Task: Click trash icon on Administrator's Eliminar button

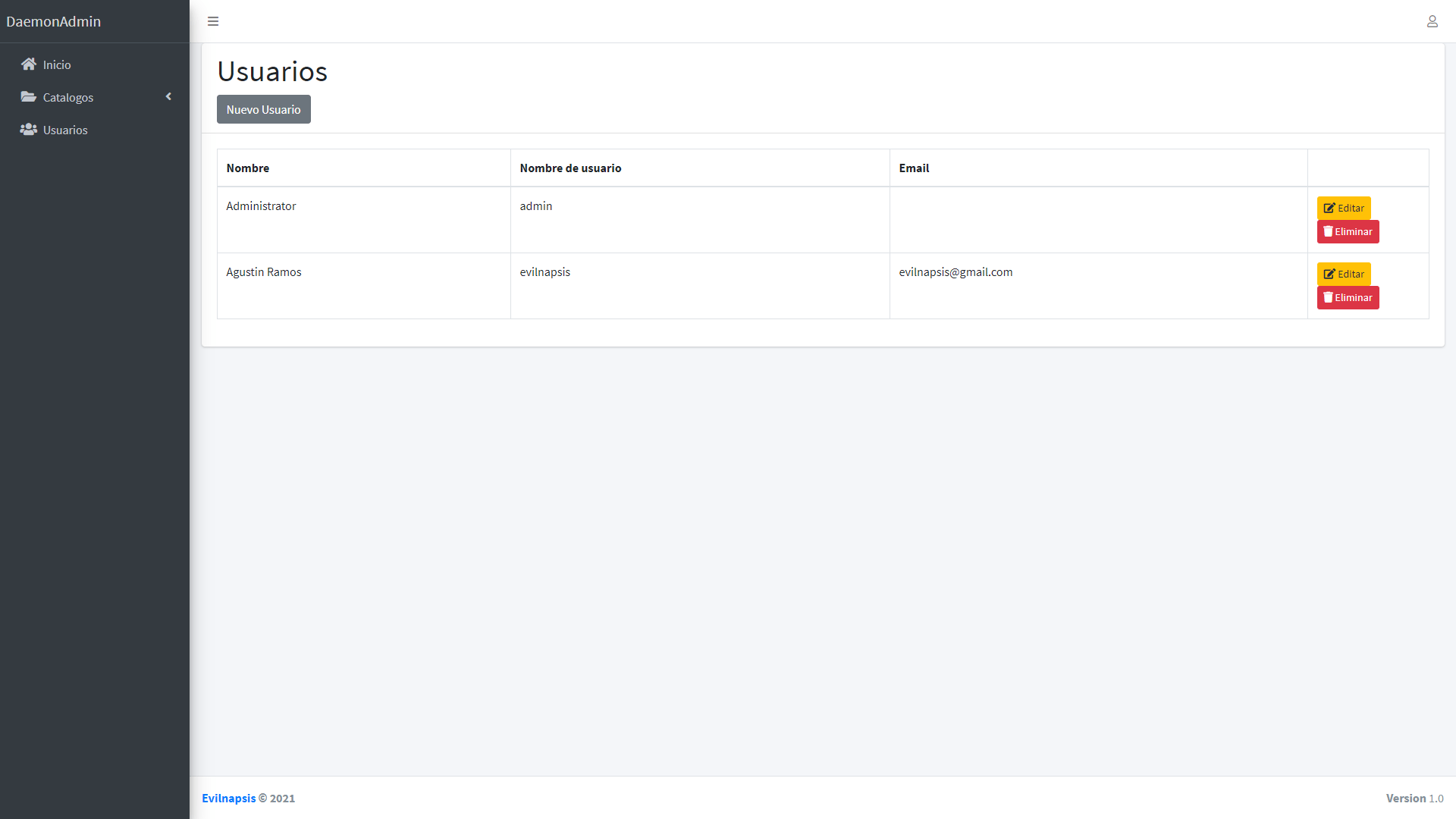Action: click(1328, 231)
